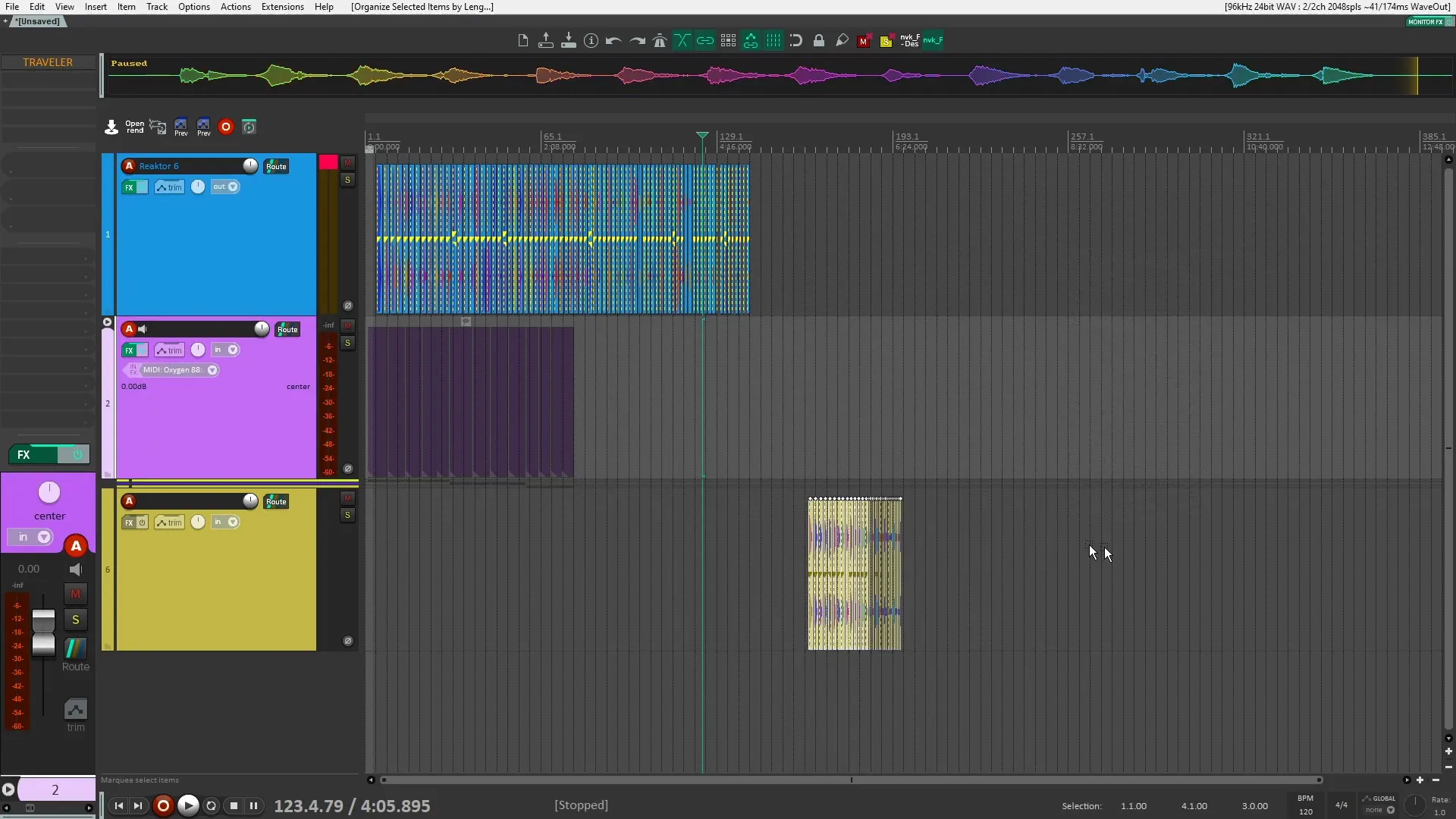Toggle snap magnet icon
1456x819 pixels.
796,41
